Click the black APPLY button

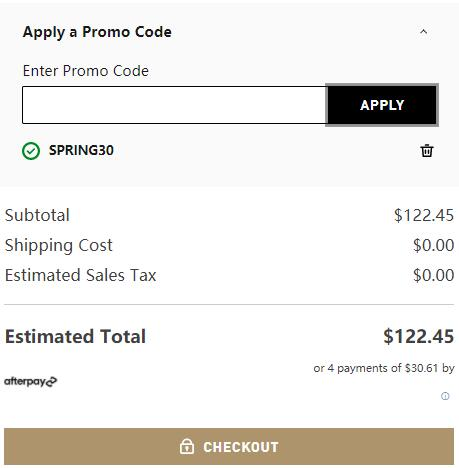pyautogui.click(x=382, y=105)
